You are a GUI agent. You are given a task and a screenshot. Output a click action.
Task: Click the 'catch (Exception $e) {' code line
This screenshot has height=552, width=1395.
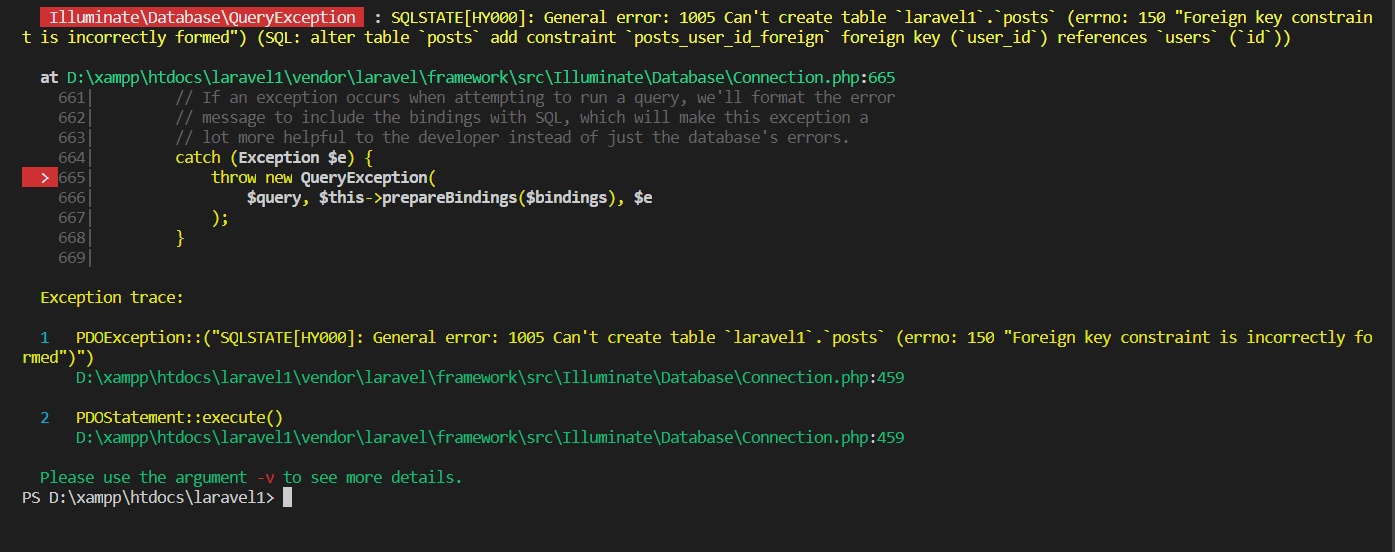click(x=274, y=157)
